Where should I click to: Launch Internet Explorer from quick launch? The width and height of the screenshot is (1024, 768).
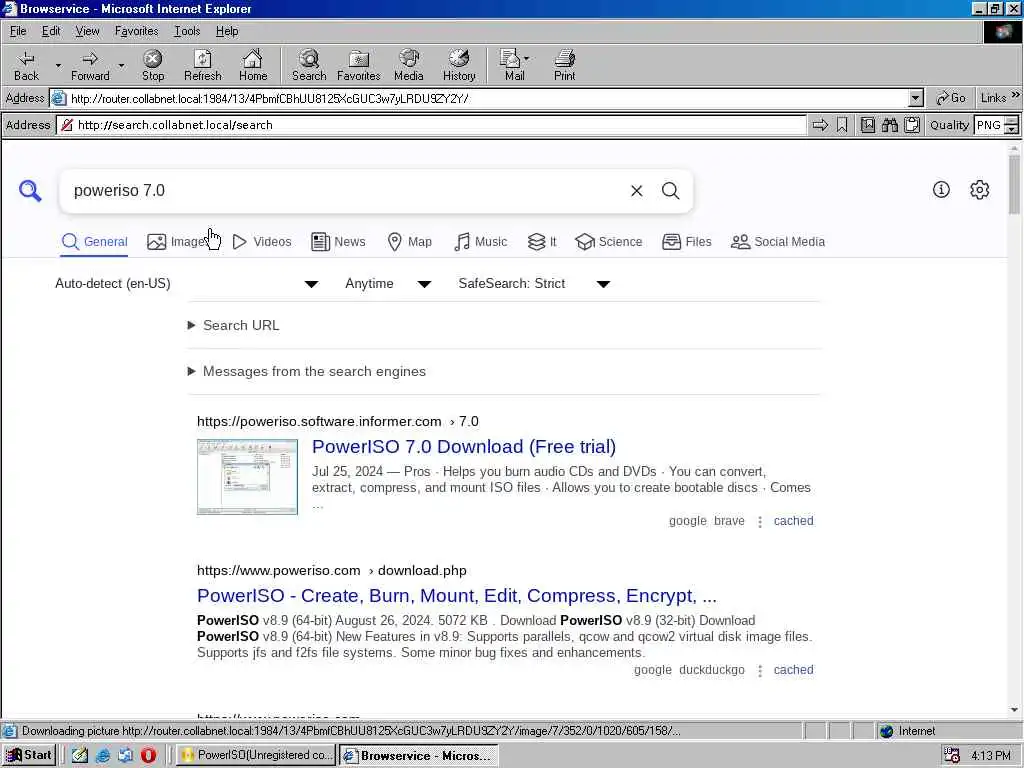point(103,756)
